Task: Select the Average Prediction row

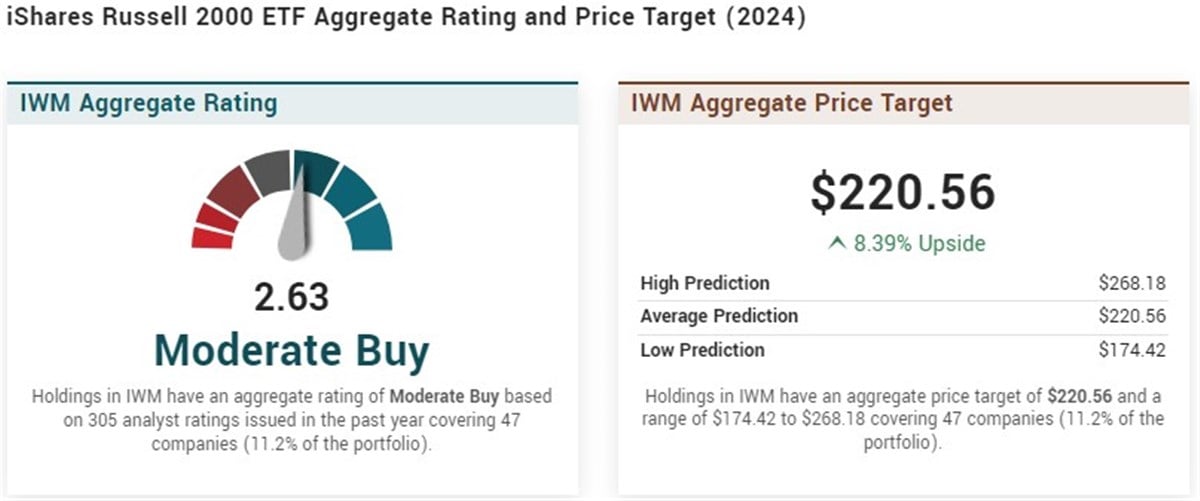Action: 902,316
